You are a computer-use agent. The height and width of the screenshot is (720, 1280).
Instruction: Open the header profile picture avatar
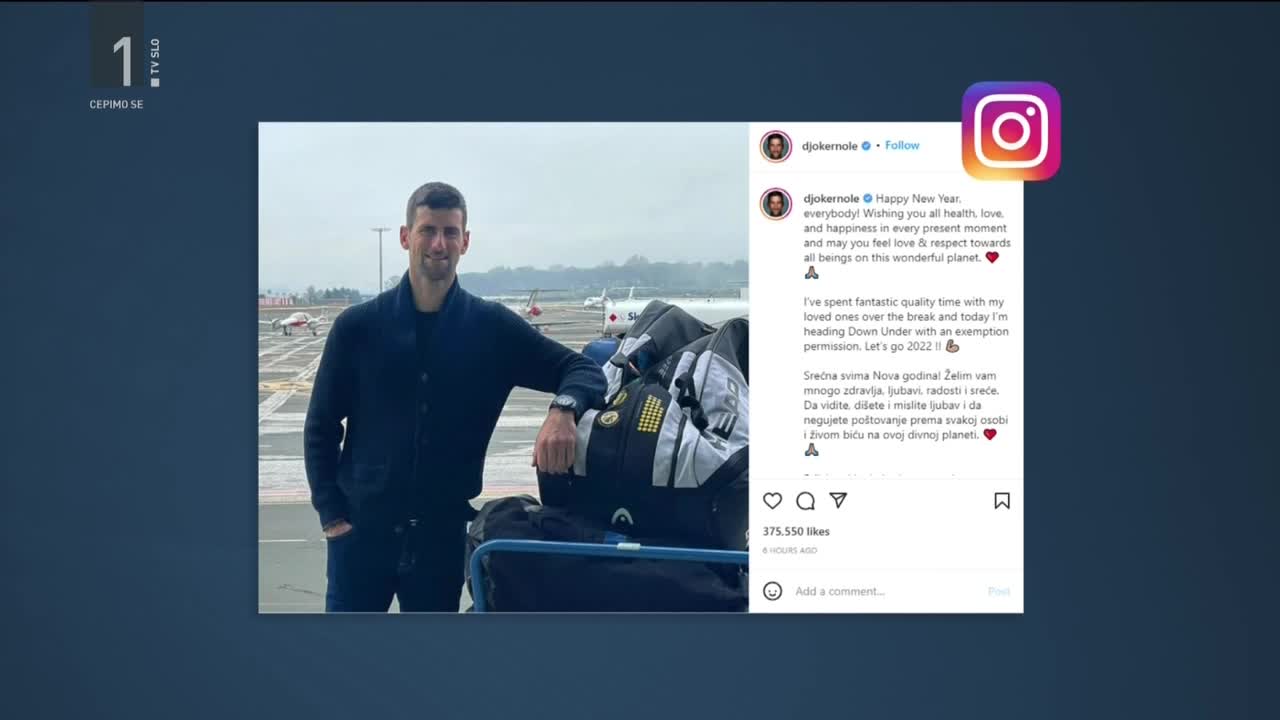(775, 146)
